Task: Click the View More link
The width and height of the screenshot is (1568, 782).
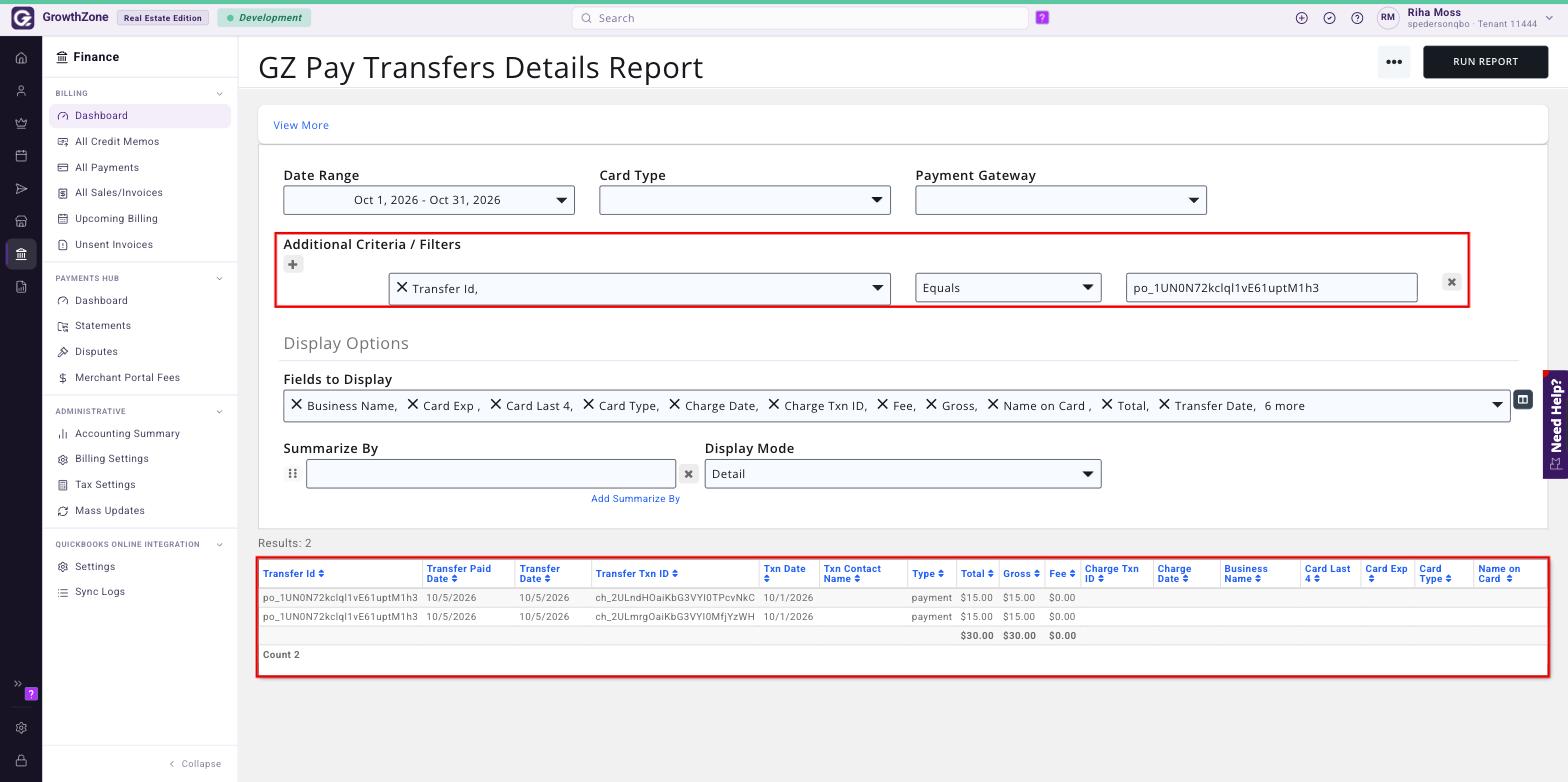Action: point(301,126)
